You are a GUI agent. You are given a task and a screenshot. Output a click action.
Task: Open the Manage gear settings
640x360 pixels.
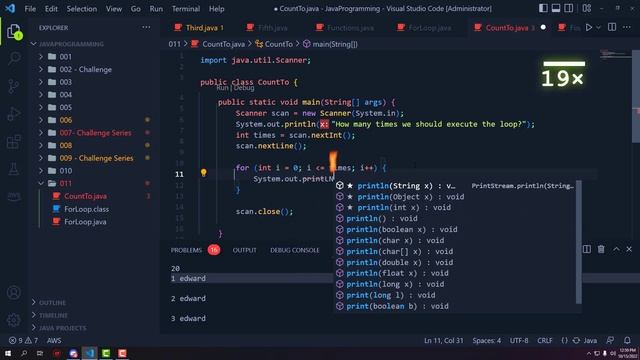coord(14,320)
